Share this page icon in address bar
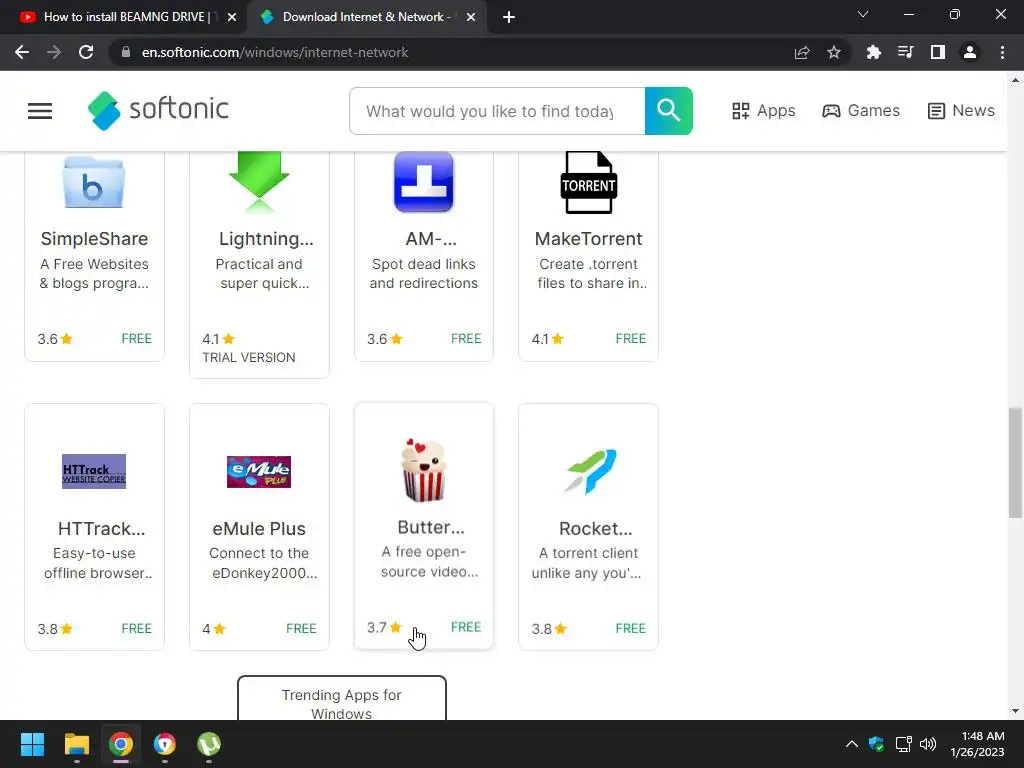Viewport: 1024px width, 768px height. pos(802,52)
